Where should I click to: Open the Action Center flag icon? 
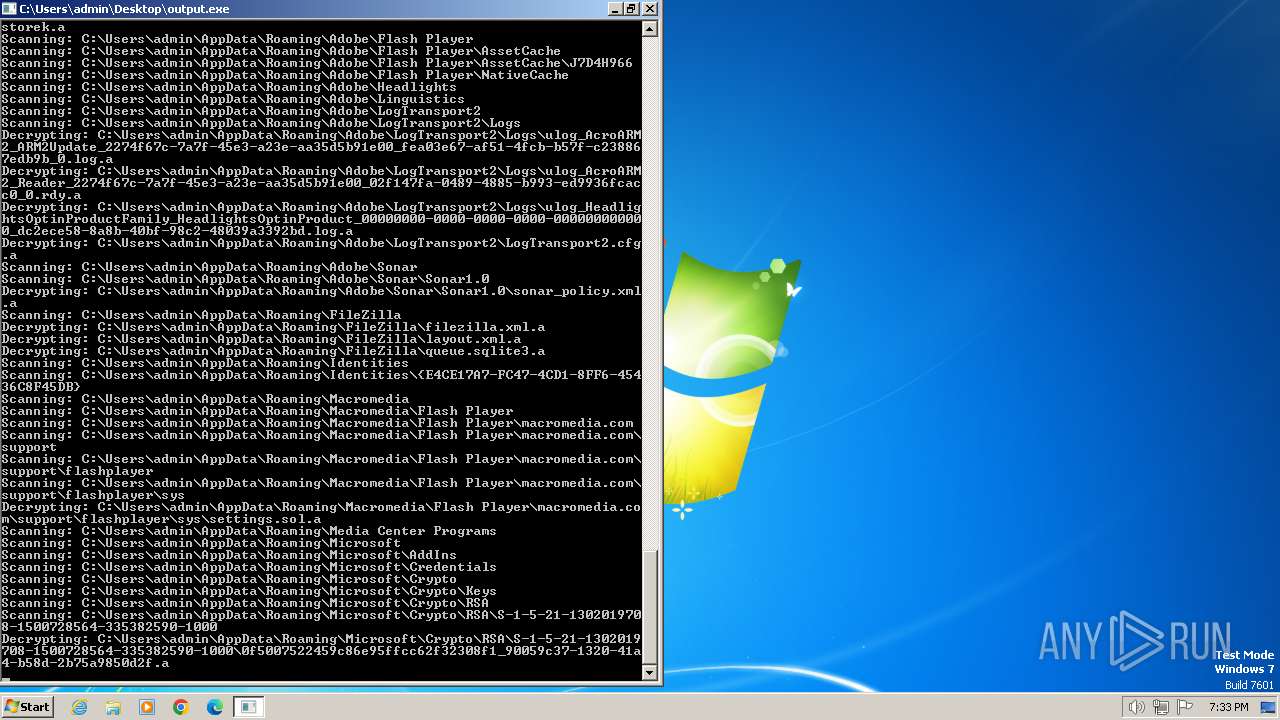[1185, 707]
